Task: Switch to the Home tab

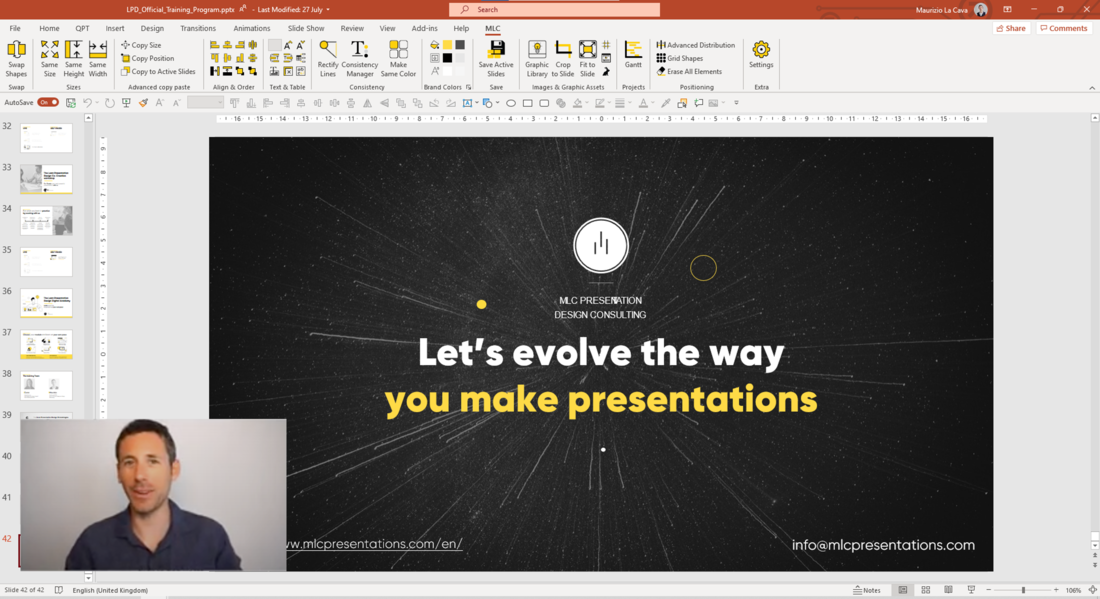Action: pyautogui.click(x=49, y=29)
